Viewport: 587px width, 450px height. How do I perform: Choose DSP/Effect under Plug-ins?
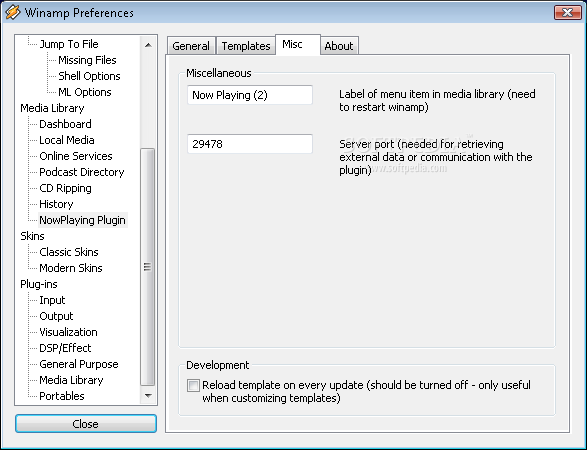click(x=65, y=348)
